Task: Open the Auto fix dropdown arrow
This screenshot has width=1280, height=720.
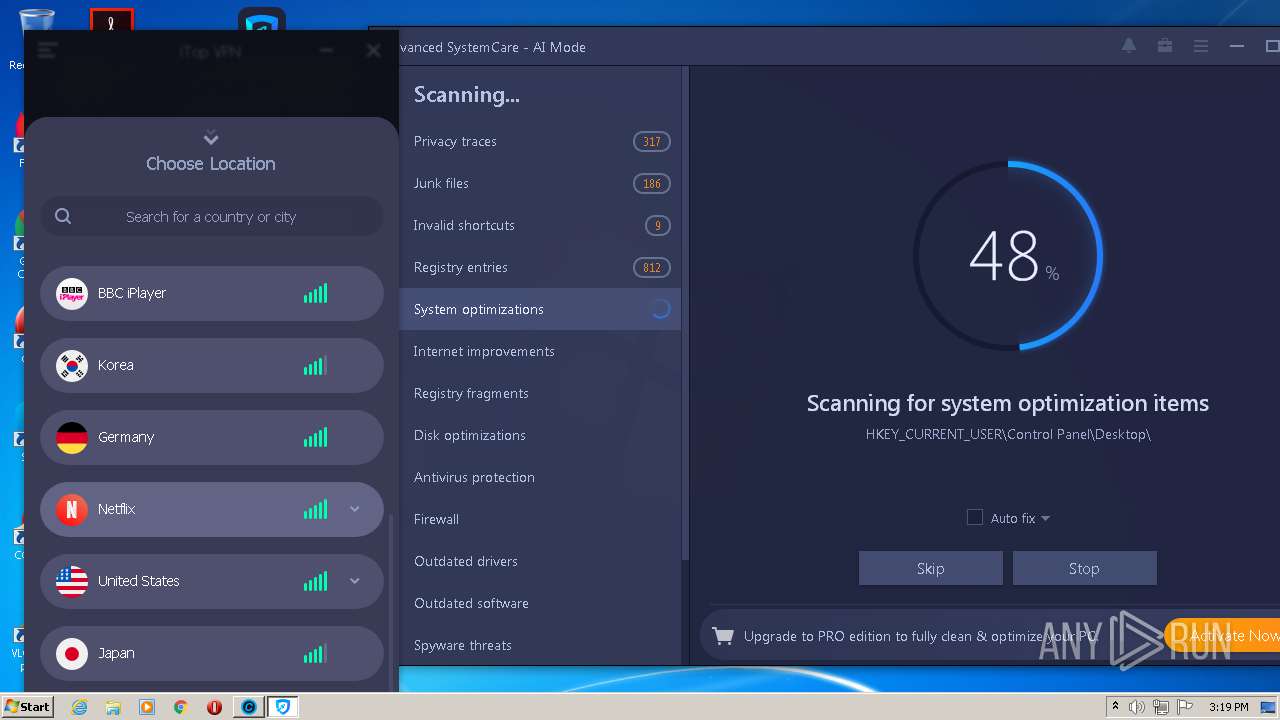Action: click(1045, 518)
